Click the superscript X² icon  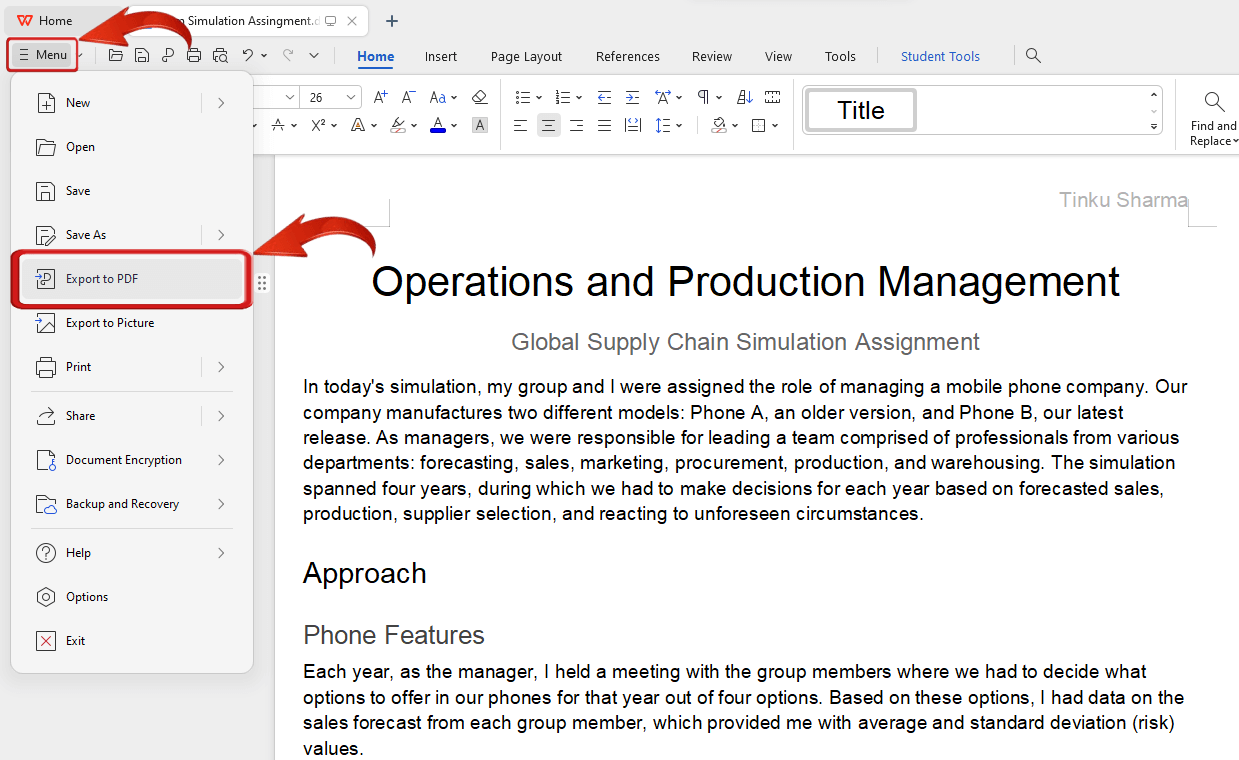[318, 125]
